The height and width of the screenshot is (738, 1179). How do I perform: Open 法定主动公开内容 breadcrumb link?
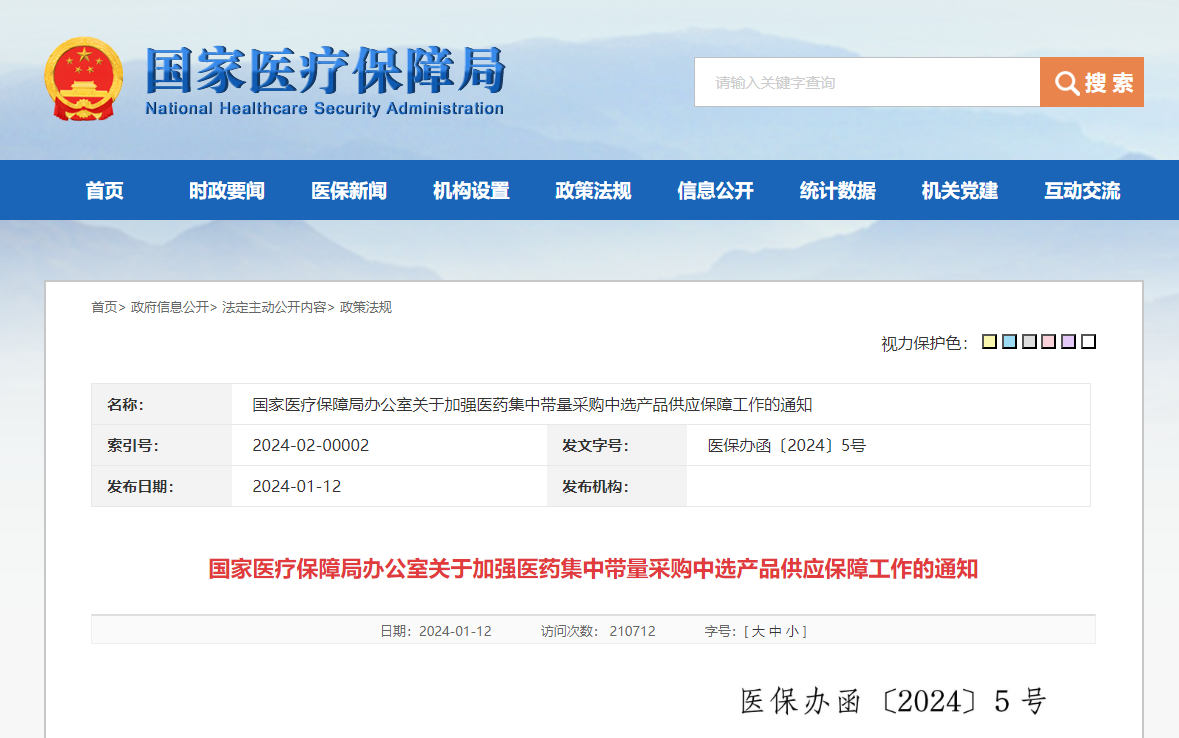pyautogui.click(x=274, y=307)
